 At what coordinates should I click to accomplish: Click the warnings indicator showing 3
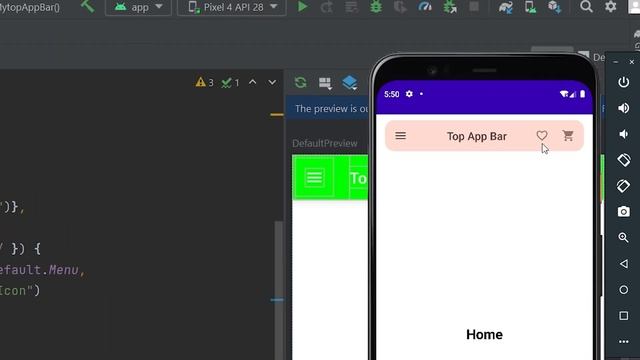204,82
